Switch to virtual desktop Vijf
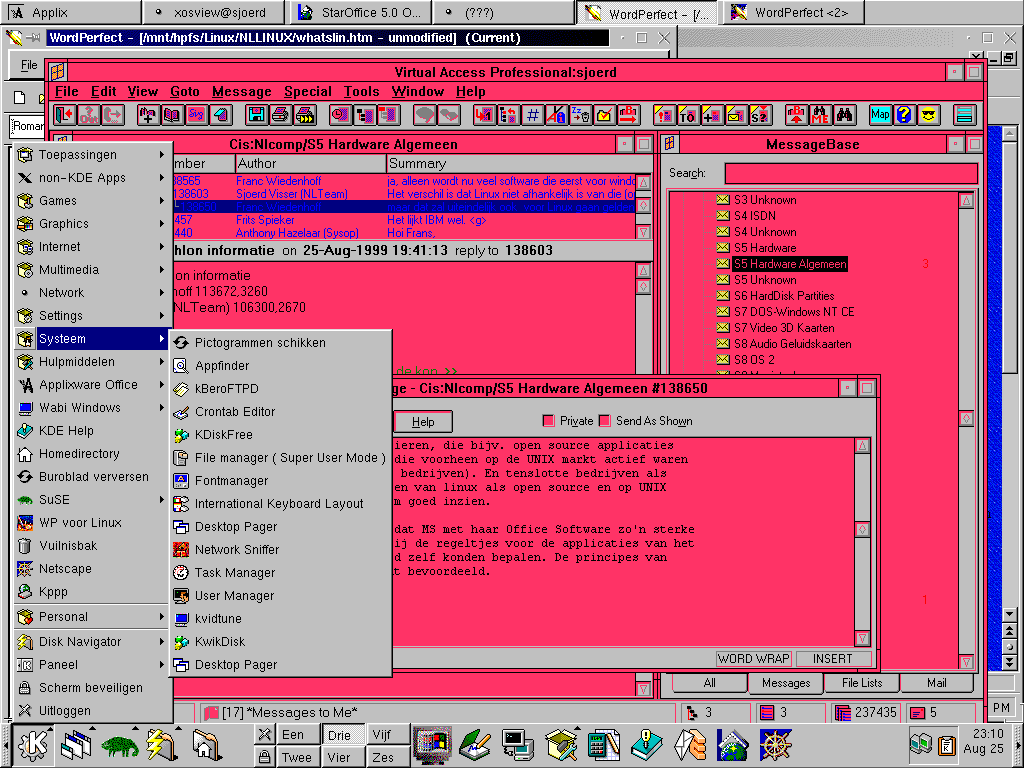 387,735
